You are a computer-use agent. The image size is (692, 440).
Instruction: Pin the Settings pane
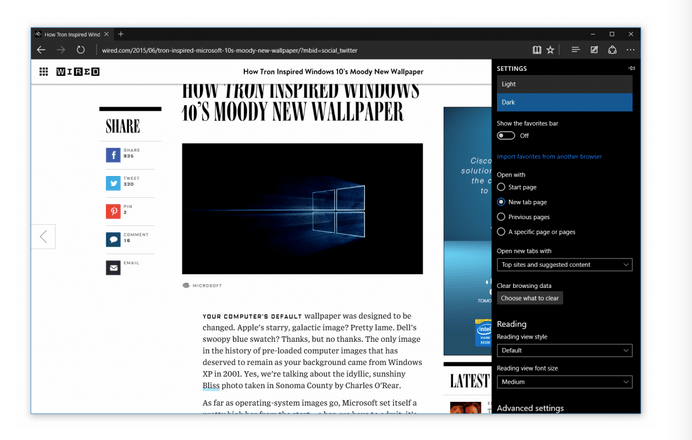[x=632, y=68]
